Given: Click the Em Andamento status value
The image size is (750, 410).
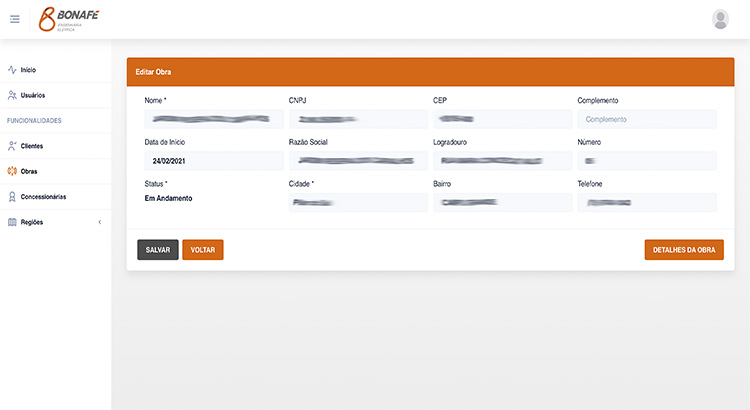Looking at the screenshot, I should 168,198.
